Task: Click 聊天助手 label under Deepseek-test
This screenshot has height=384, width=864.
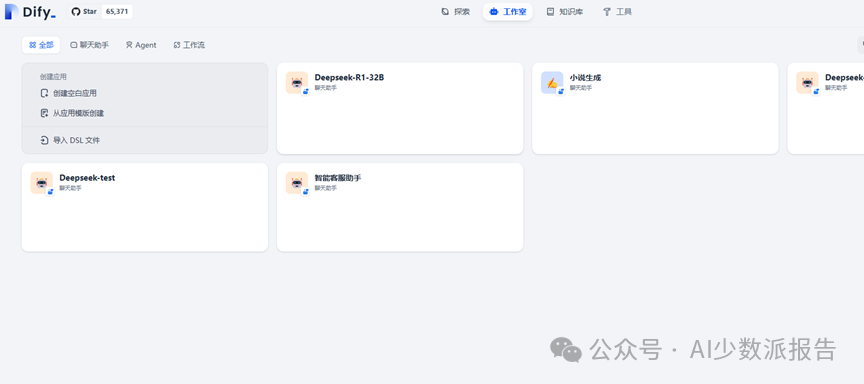Action: click(70, 188)
